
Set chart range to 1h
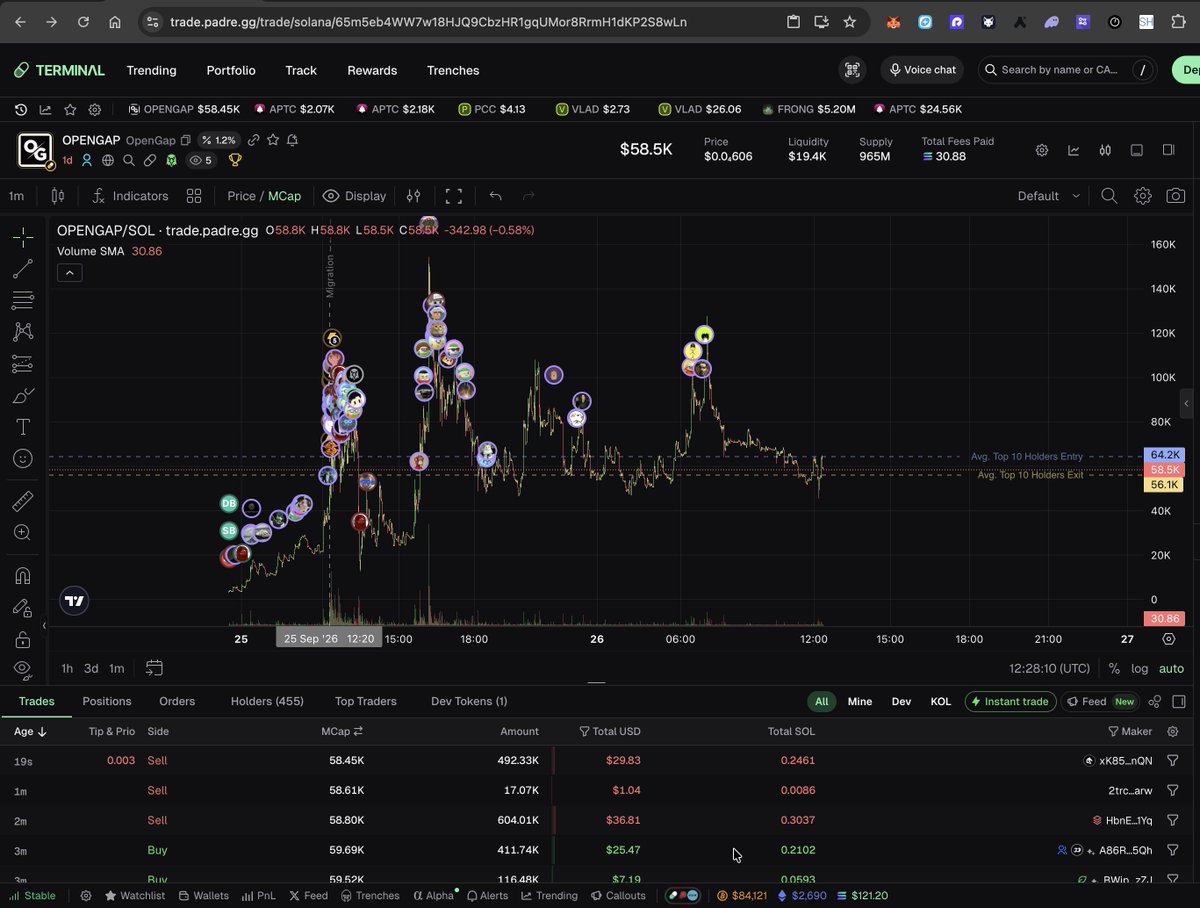67,668
